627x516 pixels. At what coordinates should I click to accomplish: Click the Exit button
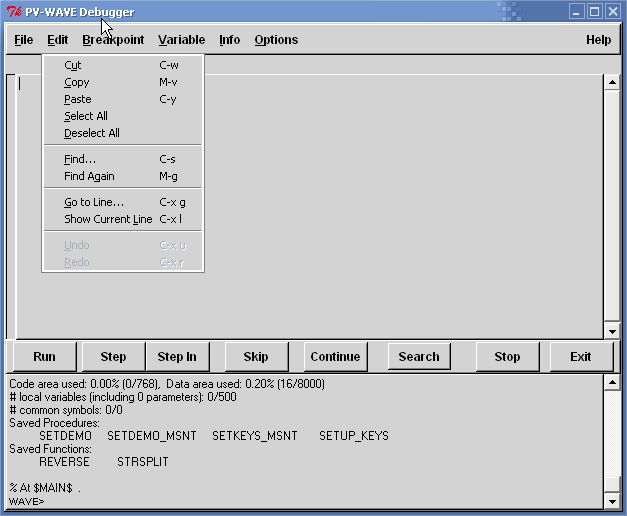tap(581, 356)
